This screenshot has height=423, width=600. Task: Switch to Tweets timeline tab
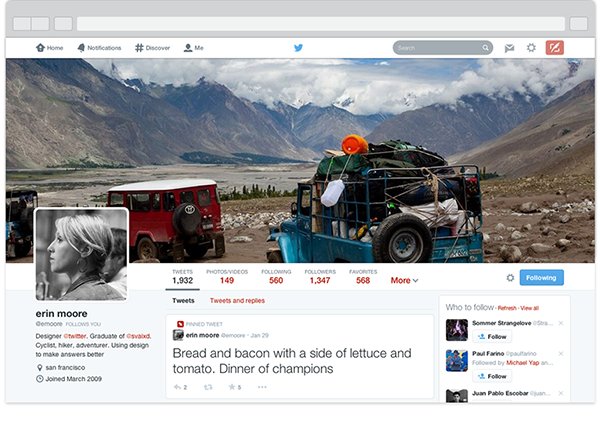coord(183,301)
